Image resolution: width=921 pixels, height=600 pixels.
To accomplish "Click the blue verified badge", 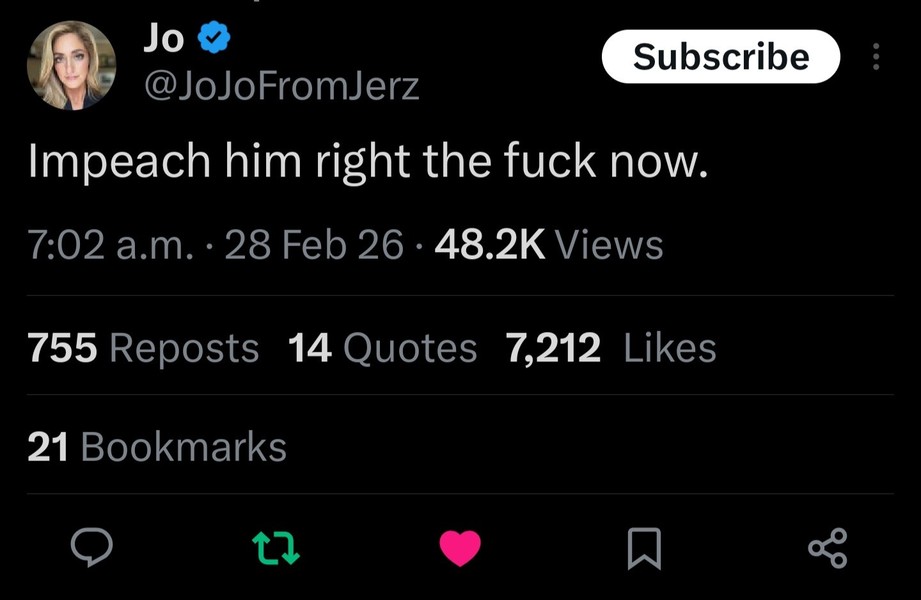I will point(214,39).
